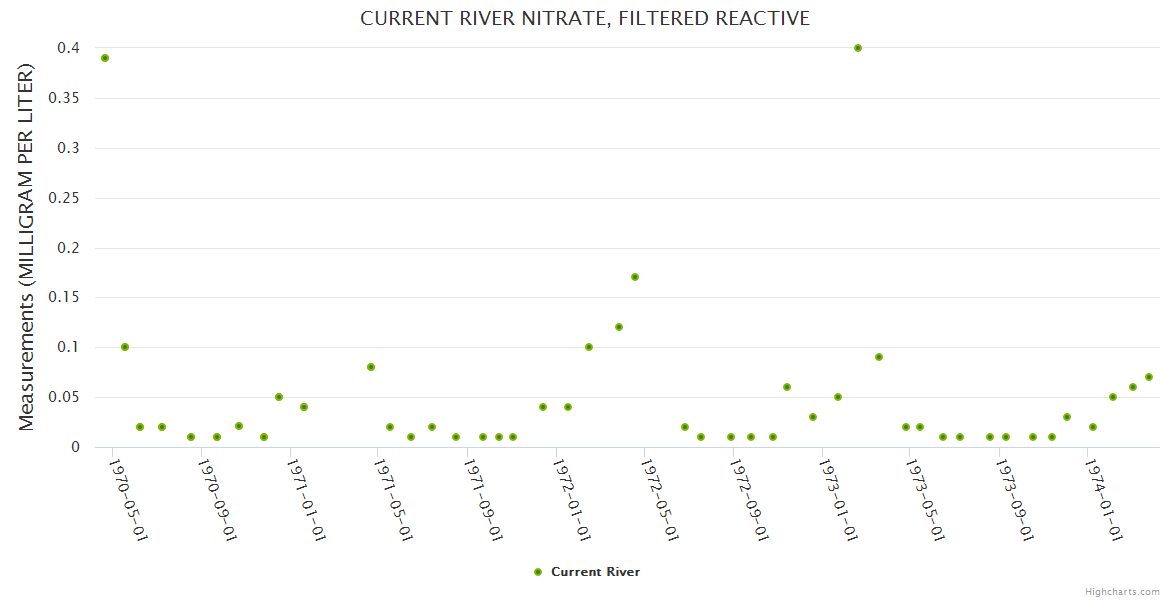Click the 0.1 point near 1970-05-01
This screenshot has height=600, width=1170.
click(x=125, y=347)
